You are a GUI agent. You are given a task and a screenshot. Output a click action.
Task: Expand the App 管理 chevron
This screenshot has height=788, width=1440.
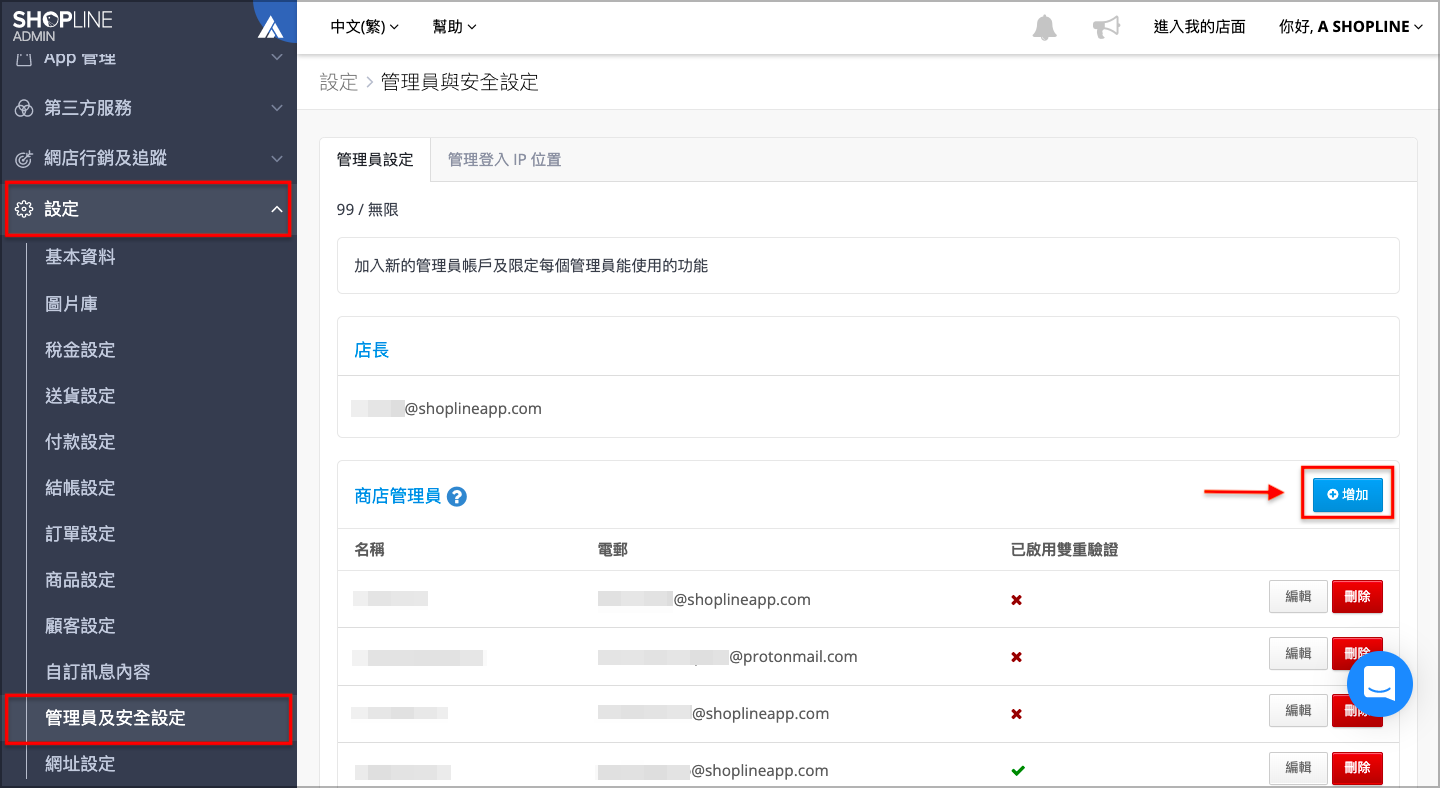pyautogui.click(x=277, y=58)
